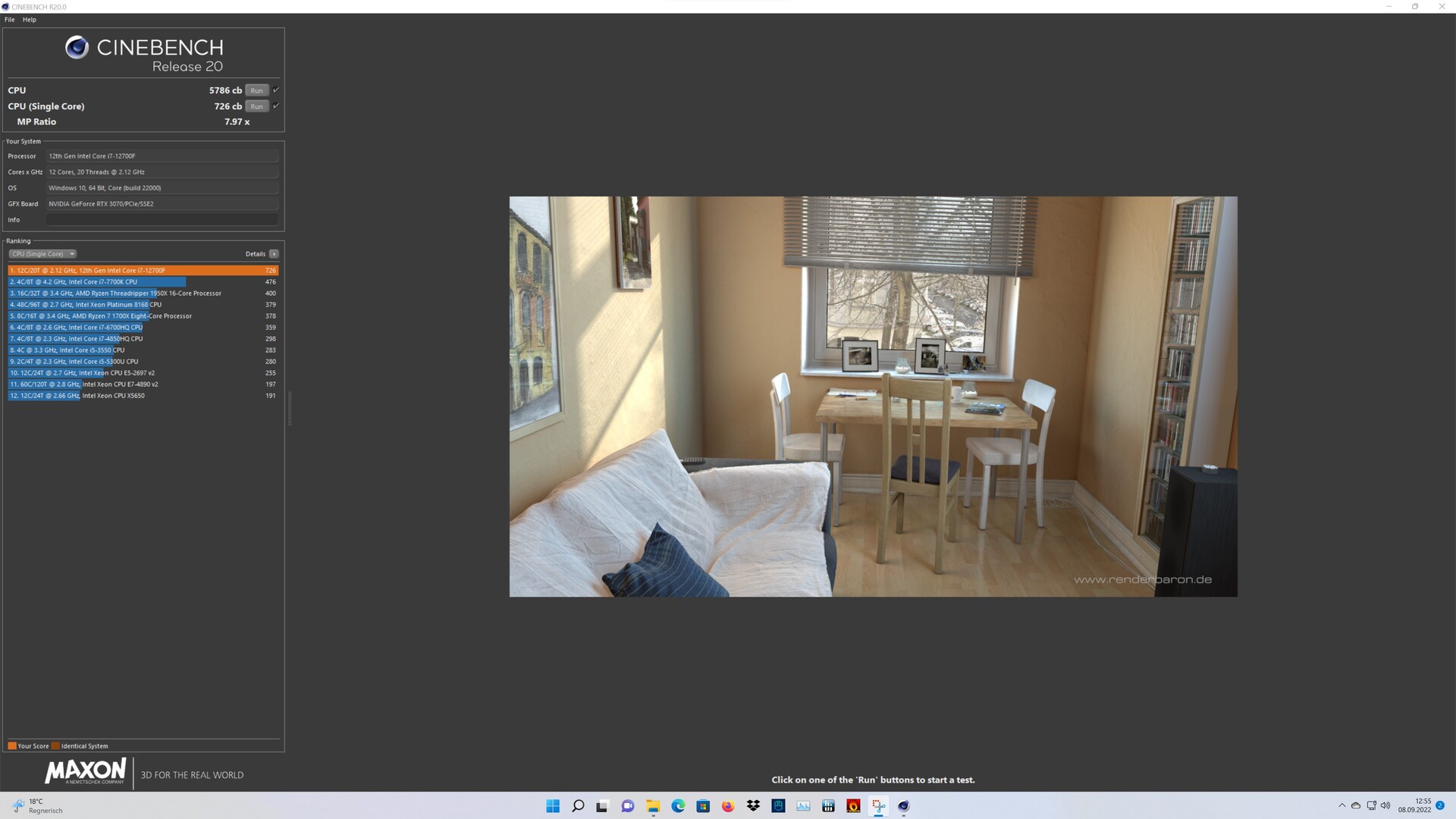Click the Windows Start button
The height and width of the screenshot is (819, 1456).
click(x=553, y=806)
